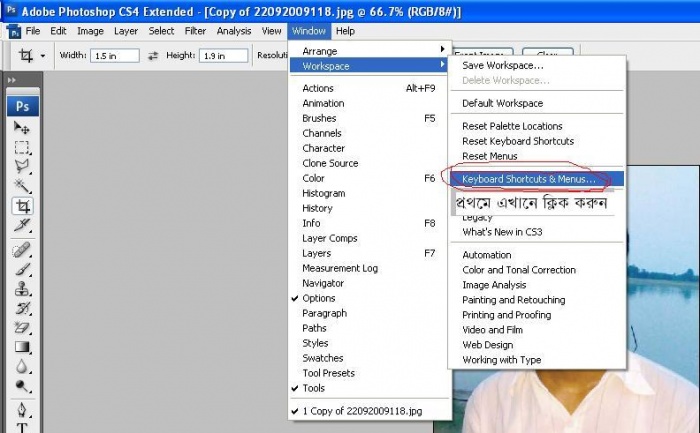The image size is (700, 433).
Task: Select the Eyedropper tool
Action: [x=22, y=225]
